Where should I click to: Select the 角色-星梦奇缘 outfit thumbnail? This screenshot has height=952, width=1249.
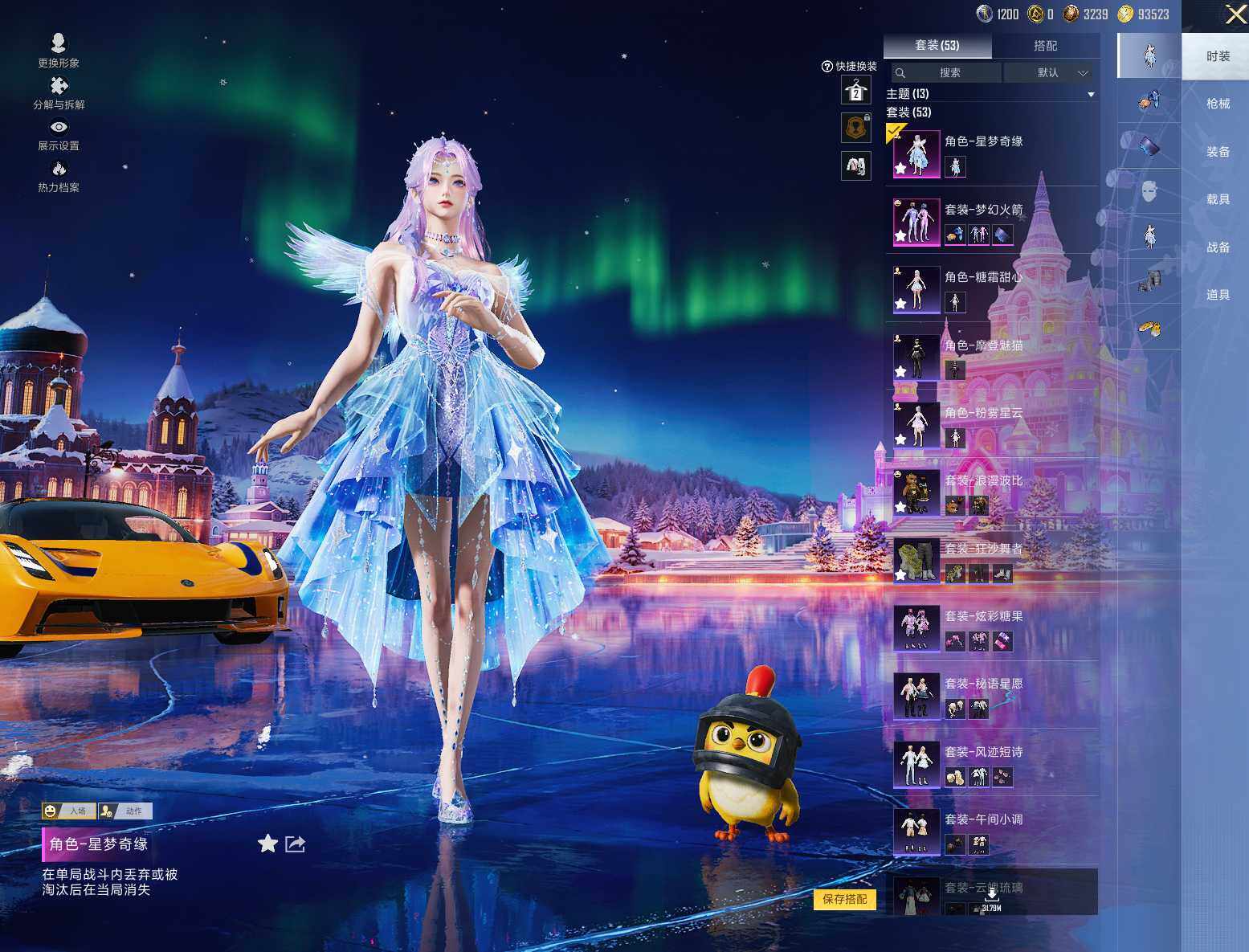[x=916, y=153]
